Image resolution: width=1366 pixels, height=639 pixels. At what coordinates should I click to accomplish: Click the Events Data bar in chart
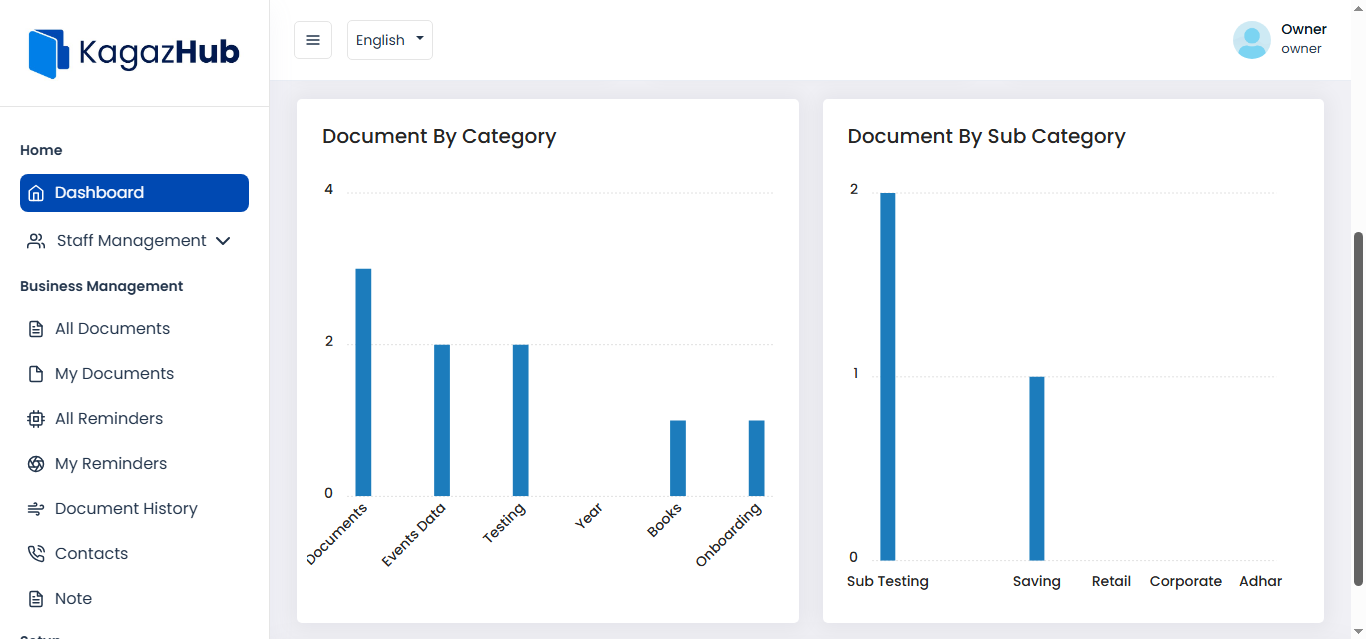[x=442, y=420]
